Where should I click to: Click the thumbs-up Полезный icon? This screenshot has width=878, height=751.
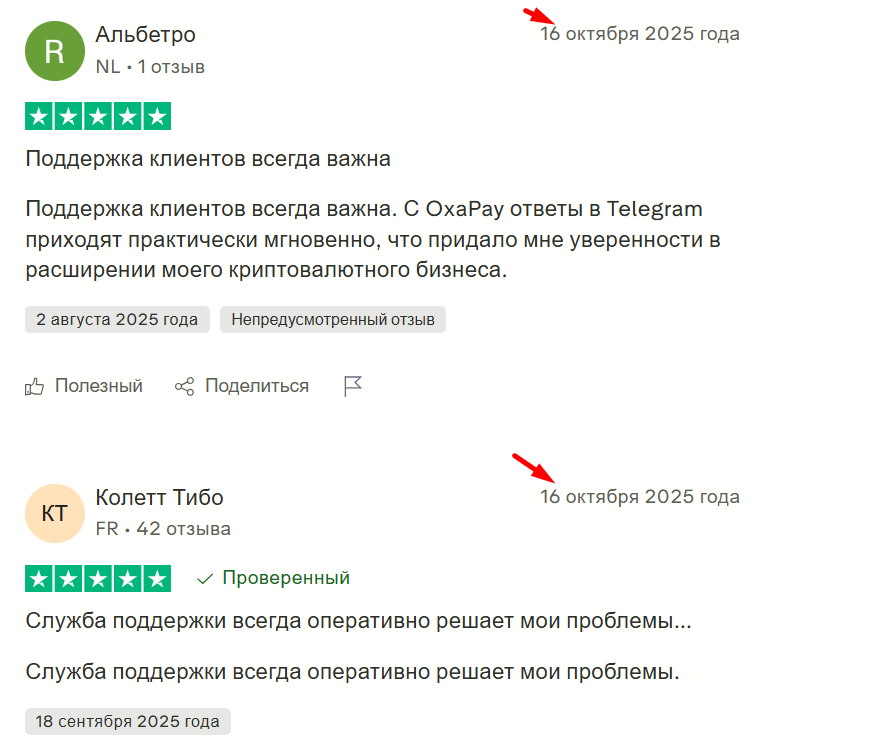pos(34,386)
